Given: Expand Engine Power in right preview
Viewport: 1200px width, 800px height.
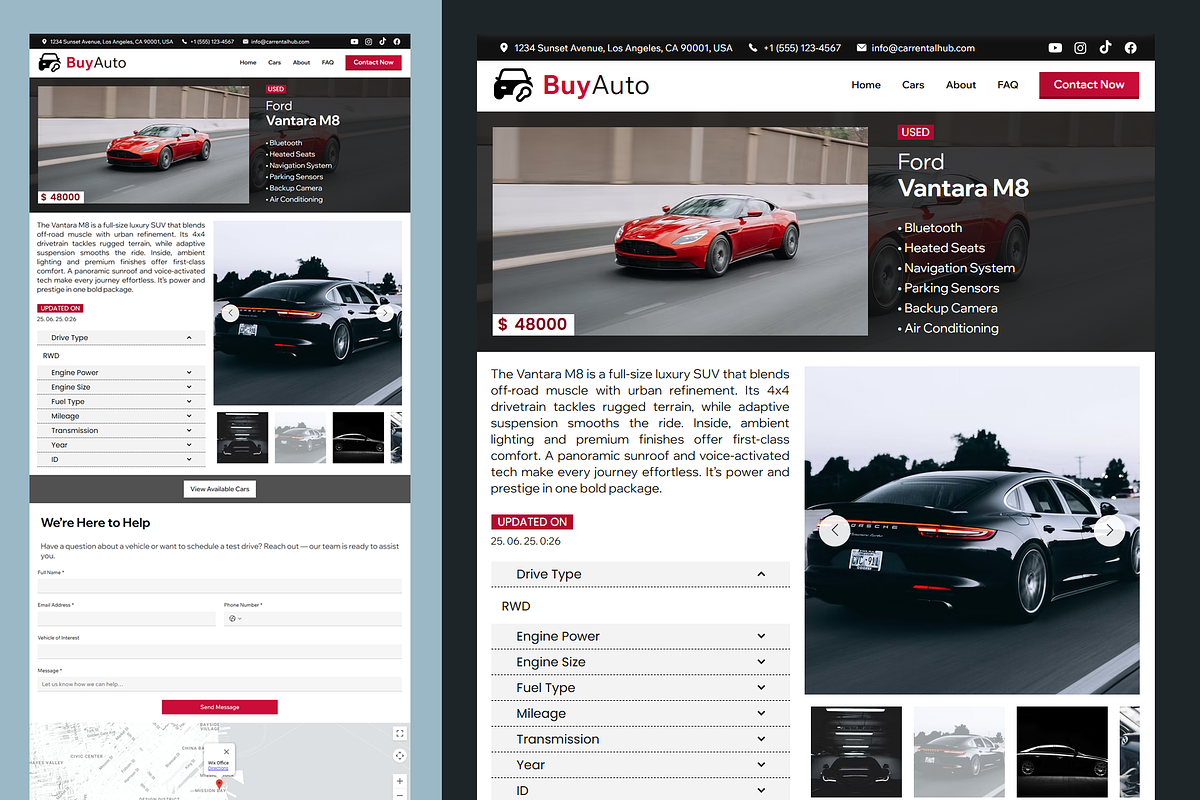Looking at the screenshot, I should point(640,636).
